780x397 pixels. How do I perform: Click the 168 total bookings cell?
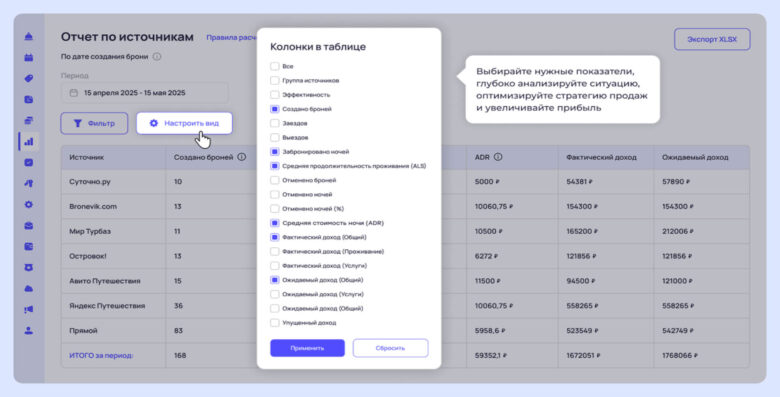[x=180, y=356]
